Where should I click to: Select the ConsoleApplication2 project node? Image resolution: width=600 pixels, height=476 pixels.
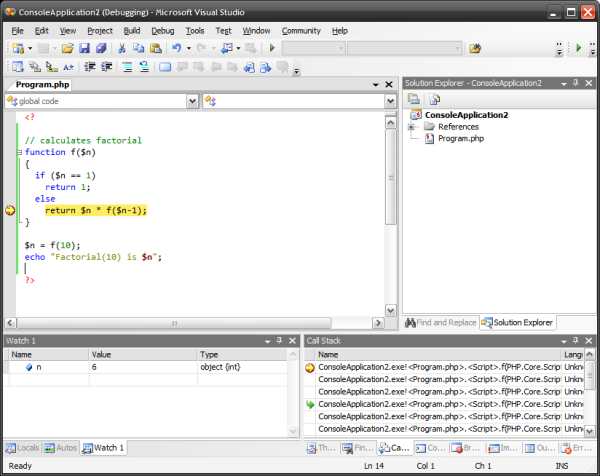[466, 115]
